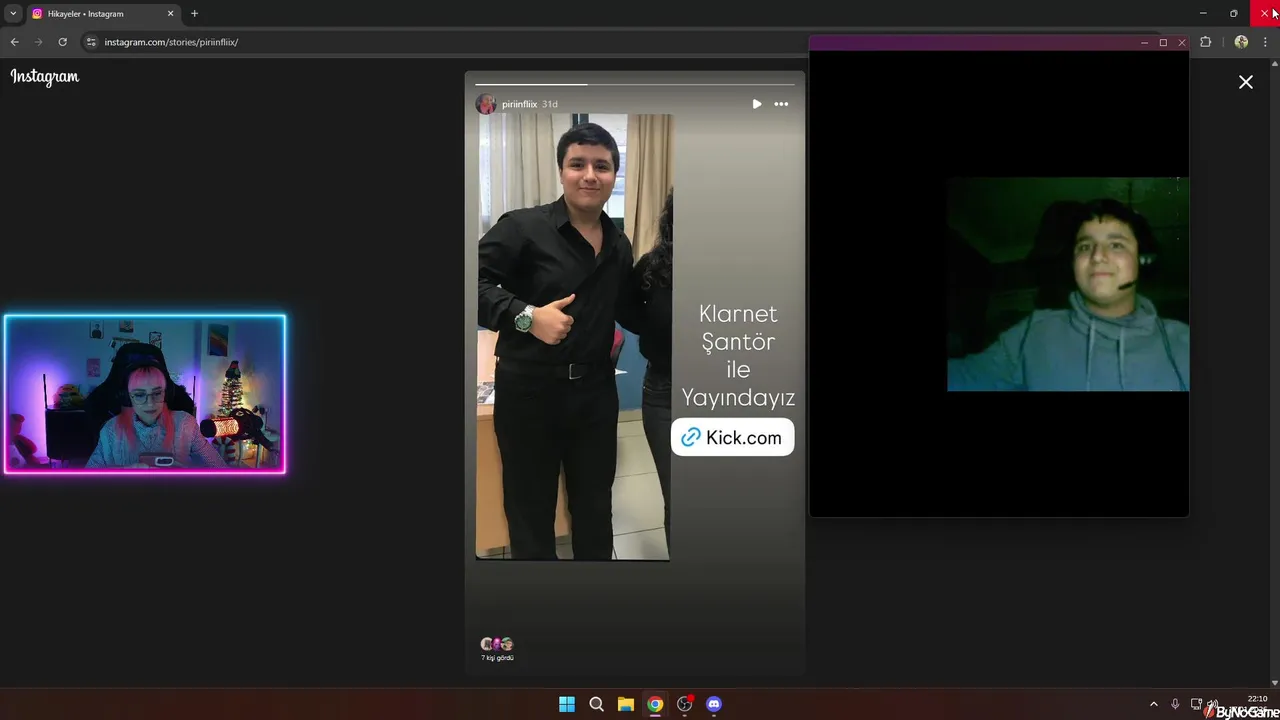Screen dimensions: 1280x720
Task: Open Chrome extensions puzzle icon
Action: [x=1205, y=42]
